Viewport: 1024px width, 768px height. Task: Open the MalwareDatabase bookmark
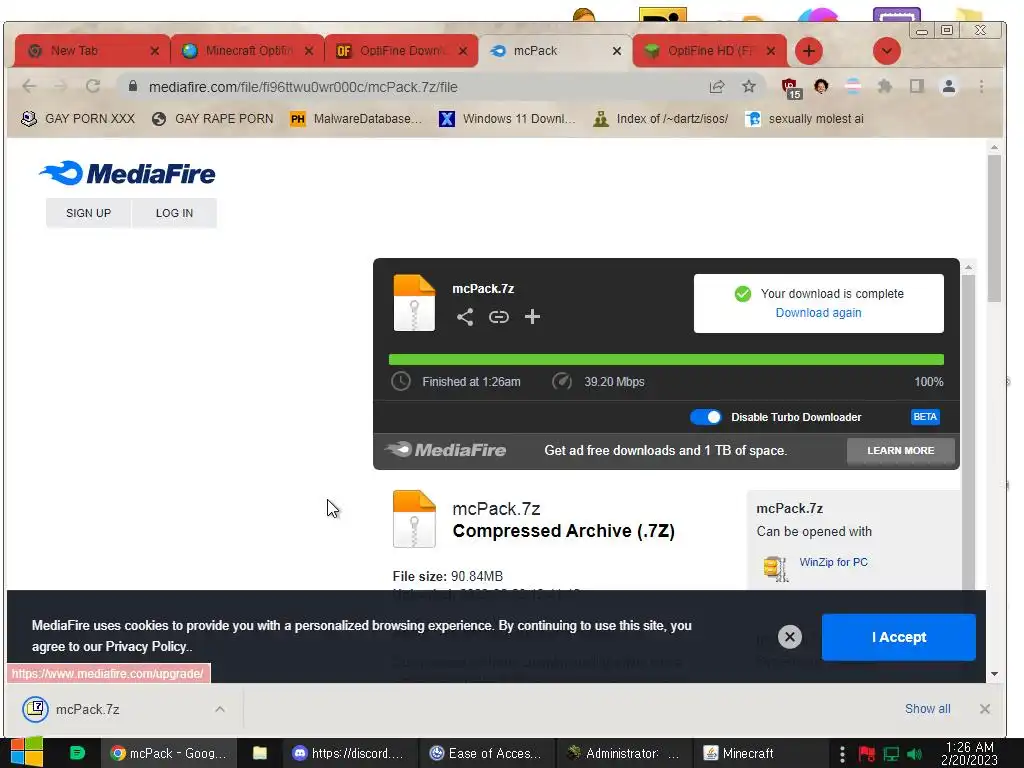click(x=356, y=119)
